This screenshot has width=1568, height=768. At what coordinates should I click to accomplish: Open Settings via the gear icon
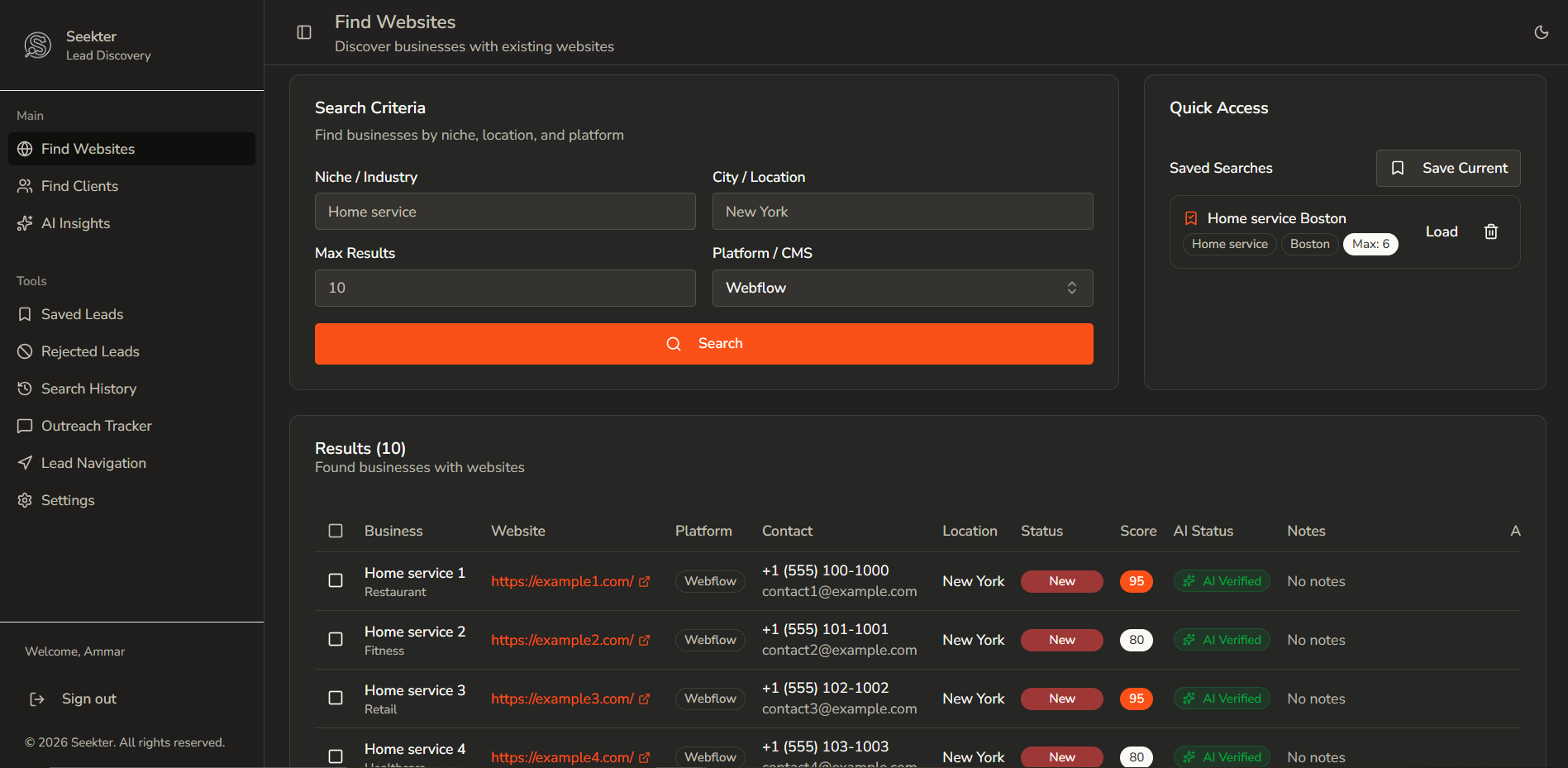click(x=26, y=500)
